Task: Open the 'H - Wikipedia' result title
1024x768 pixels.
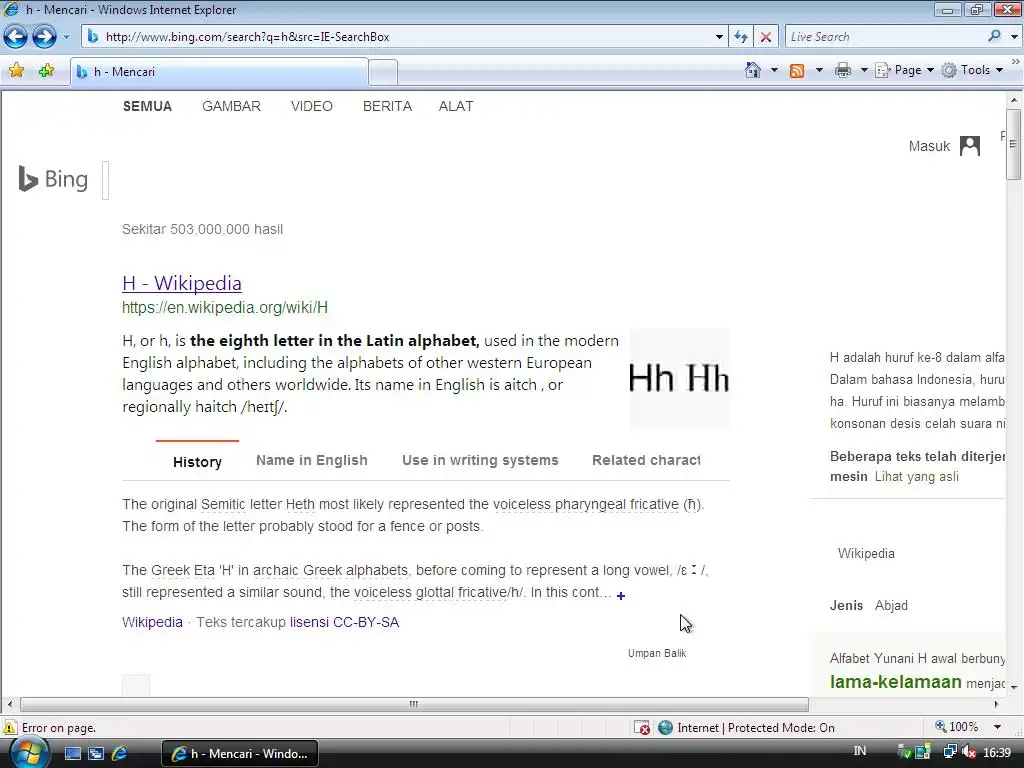Action: [x=182, y=283]
